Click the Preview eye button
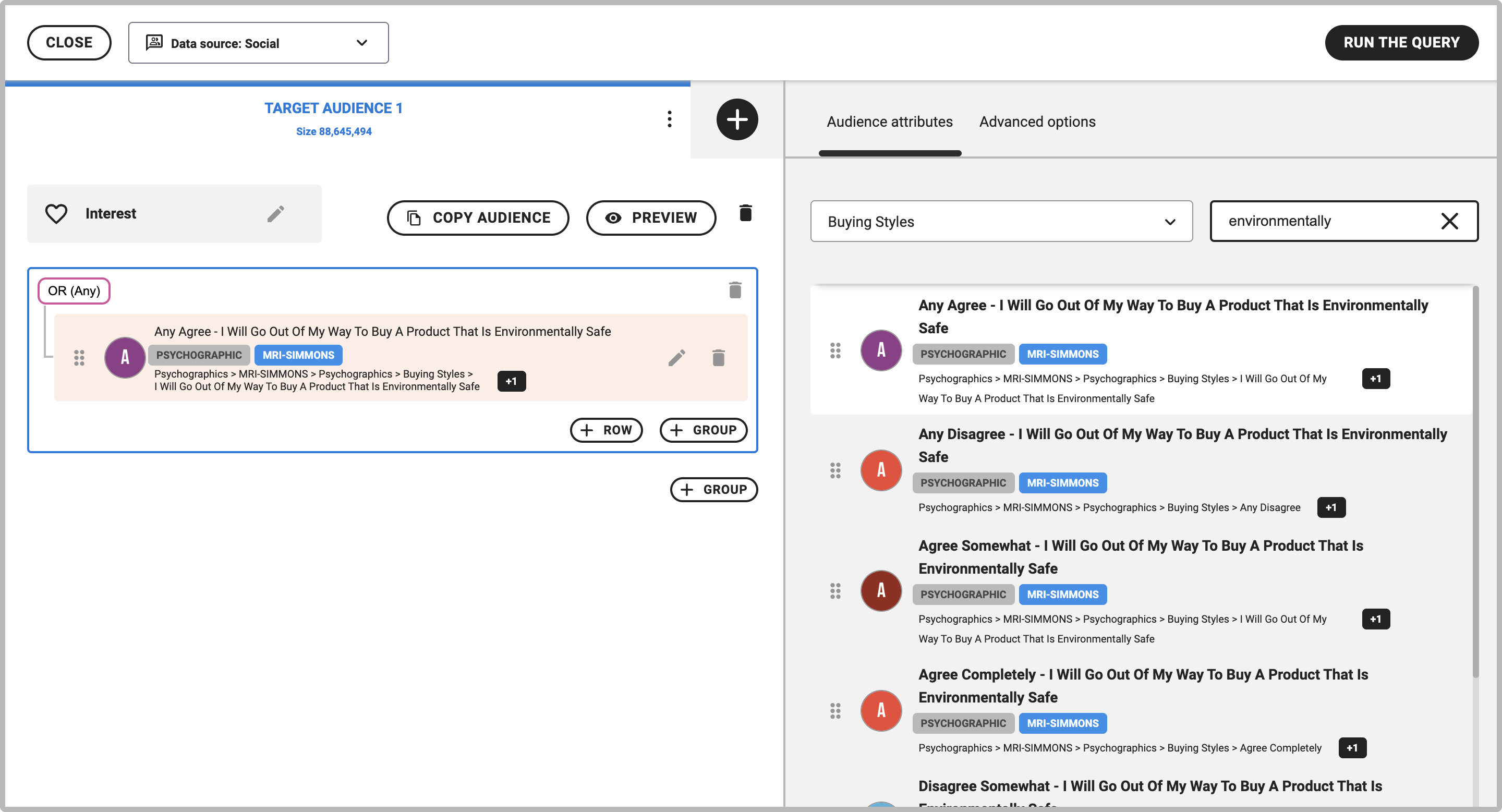Viewport: 1502px width, 812px height. [x=651, y=217]
